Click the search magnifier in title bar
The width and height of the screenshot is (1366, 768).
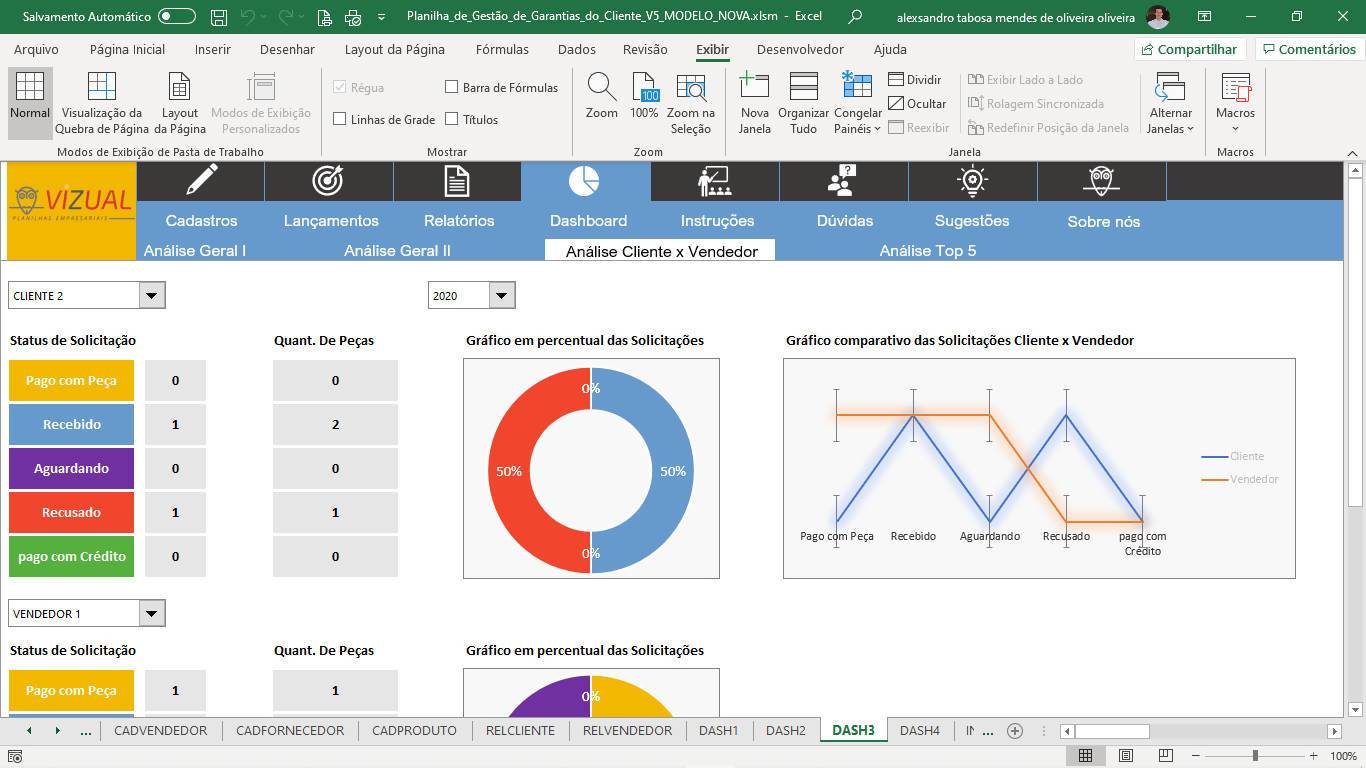(855, 17)
